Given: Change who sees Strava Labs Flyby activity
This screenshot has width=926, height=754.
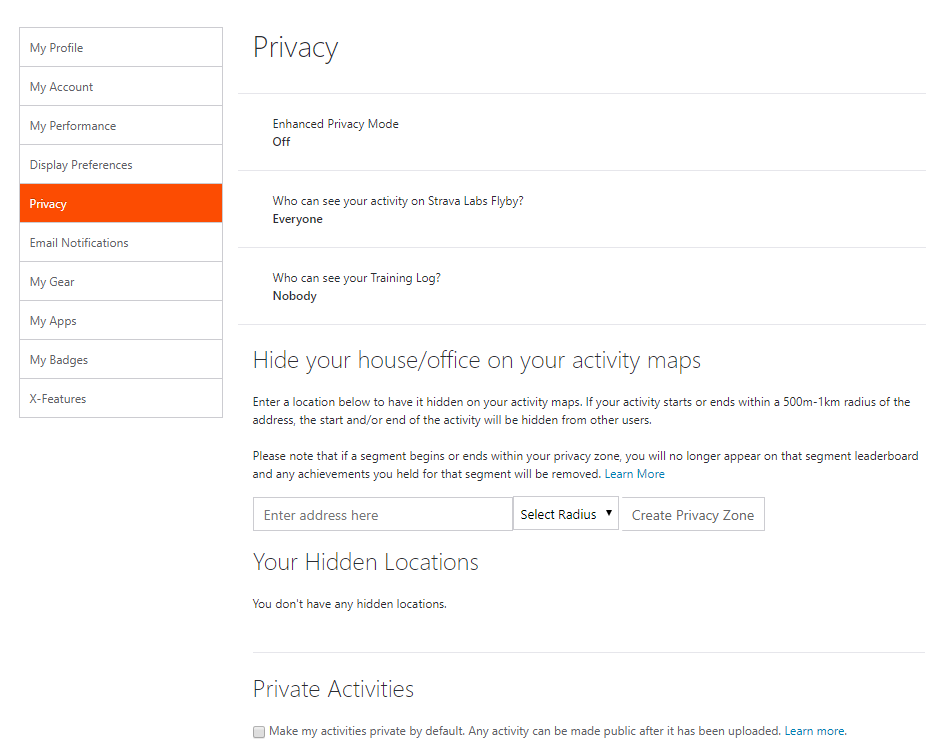Looking at the screenshot, I should tap(582, 209).
